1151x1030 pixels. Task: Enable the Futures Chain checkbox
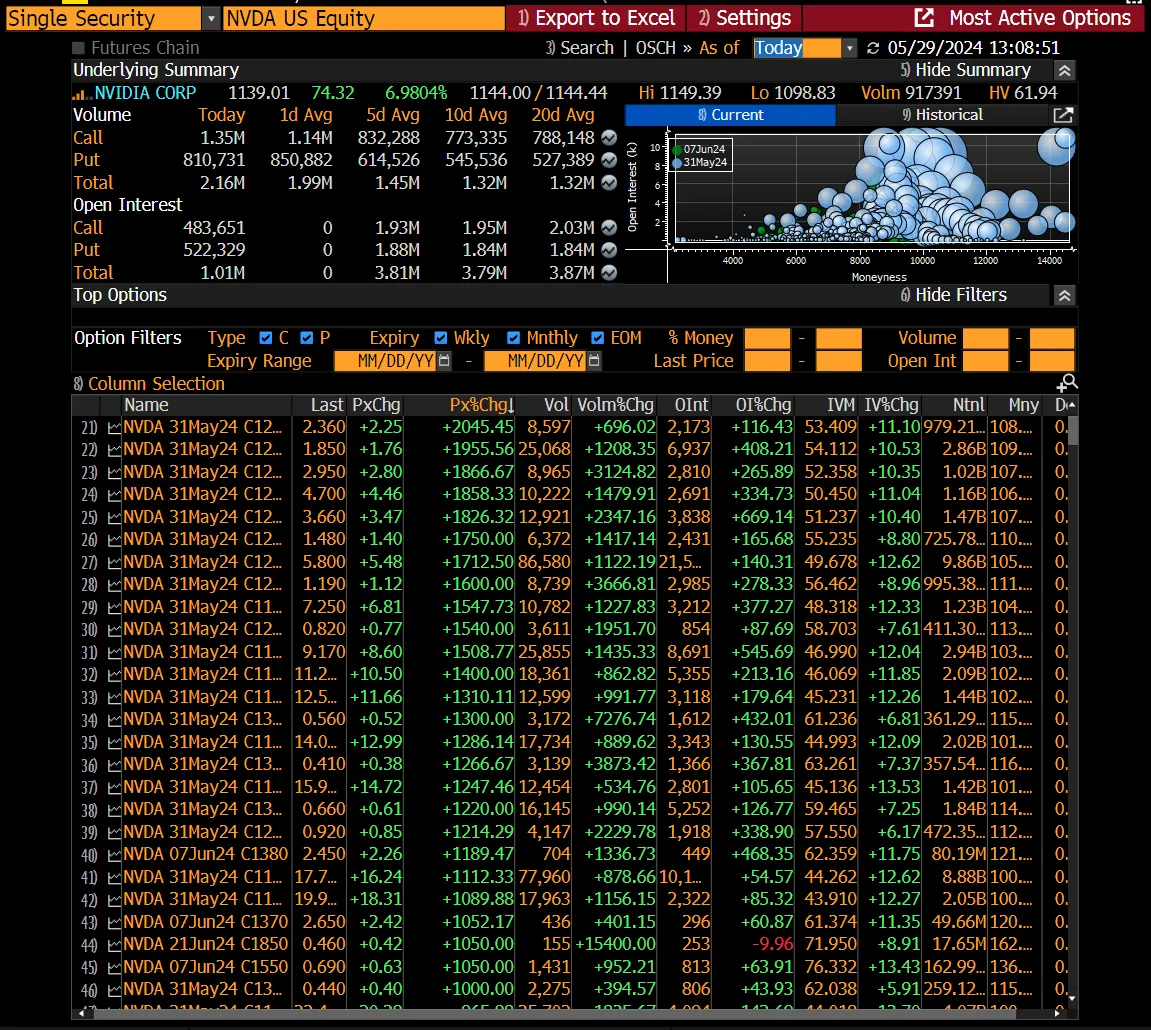[79, 48]
